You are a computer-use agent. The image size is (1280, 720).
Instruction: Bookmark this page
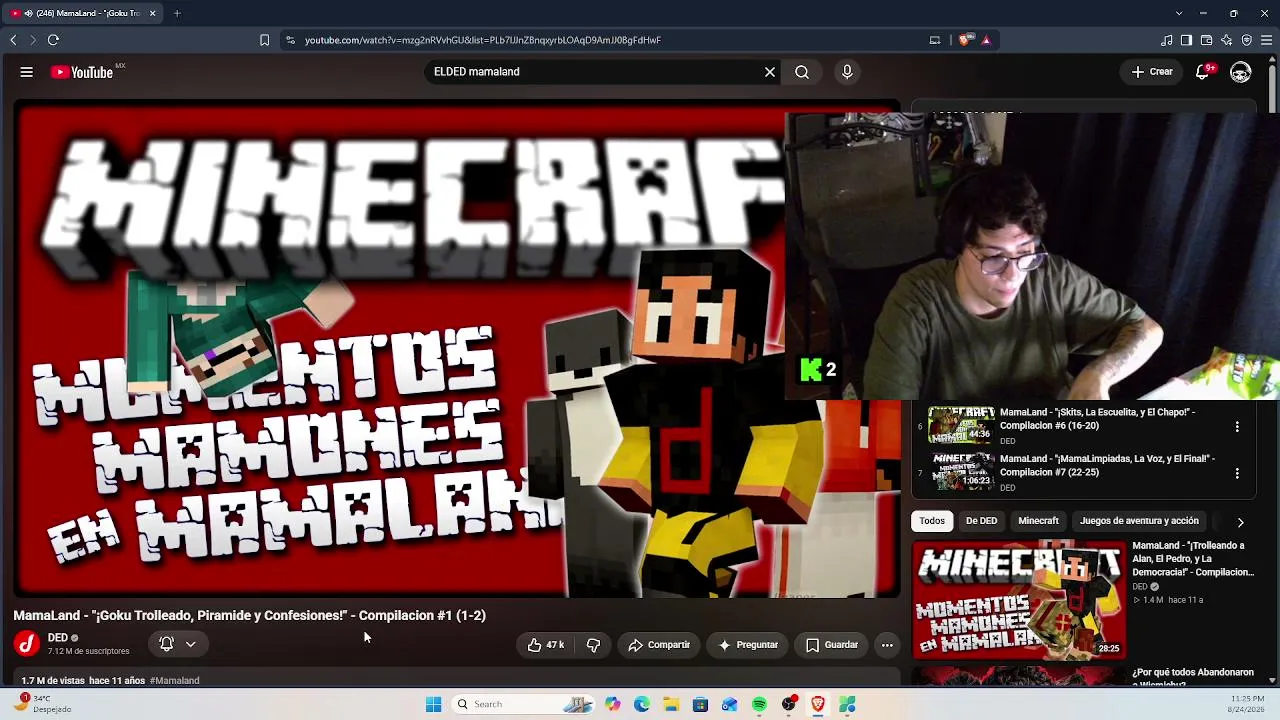point(264,40)
